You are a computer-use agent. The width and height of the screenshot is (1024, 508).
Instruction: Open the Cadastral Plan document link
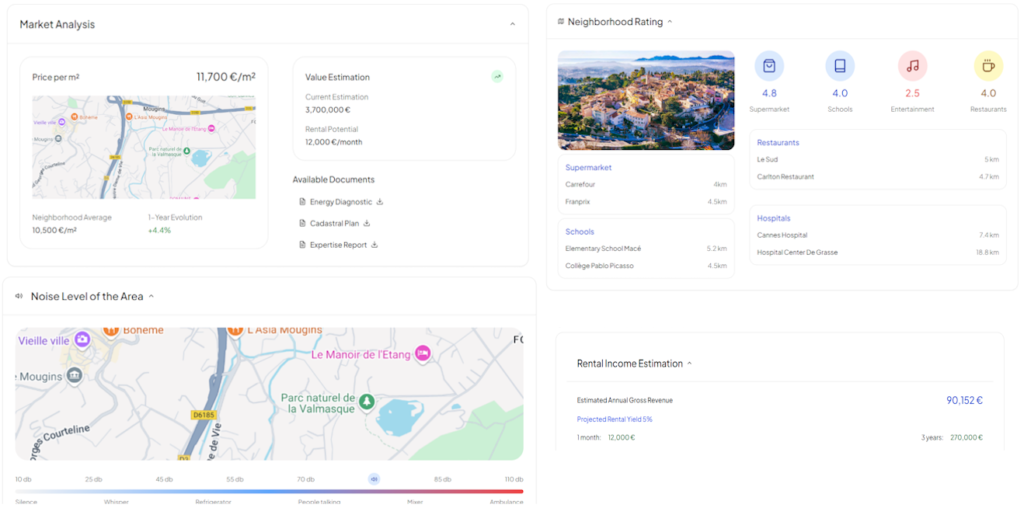click(334, 223)
